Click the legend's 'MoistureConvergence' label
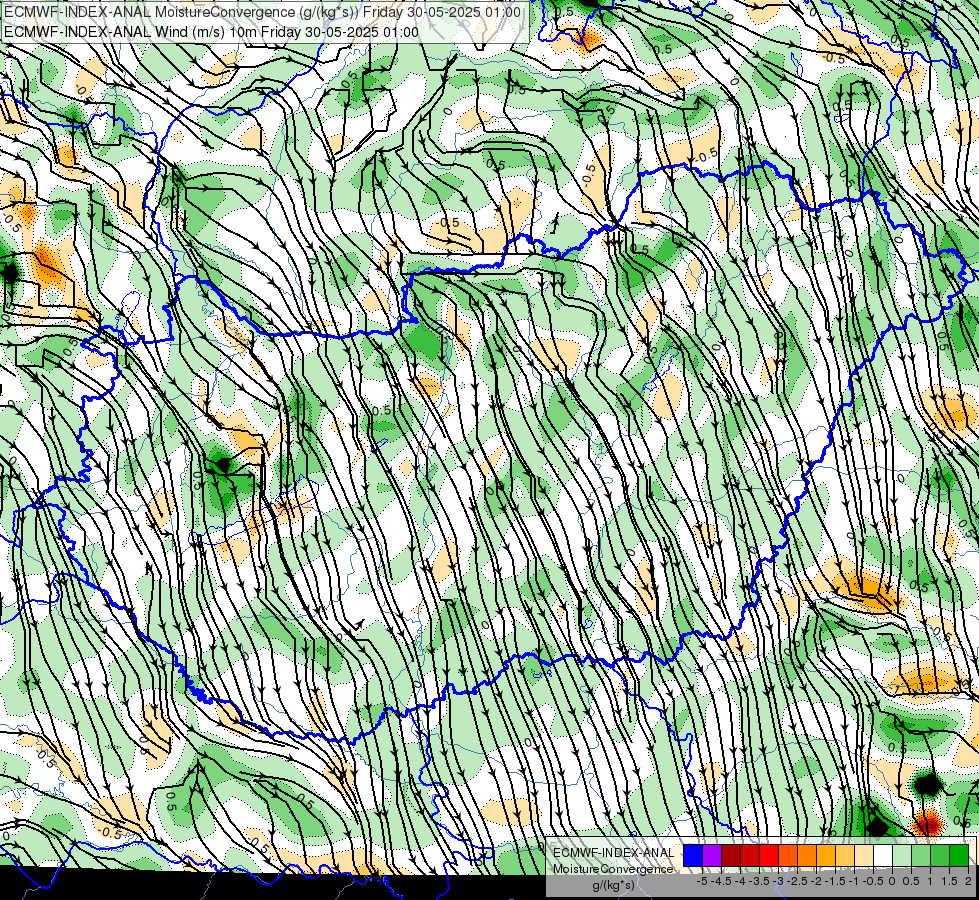Image resolution: width=979 pixels, height=900 pixels. pos(613,869)
